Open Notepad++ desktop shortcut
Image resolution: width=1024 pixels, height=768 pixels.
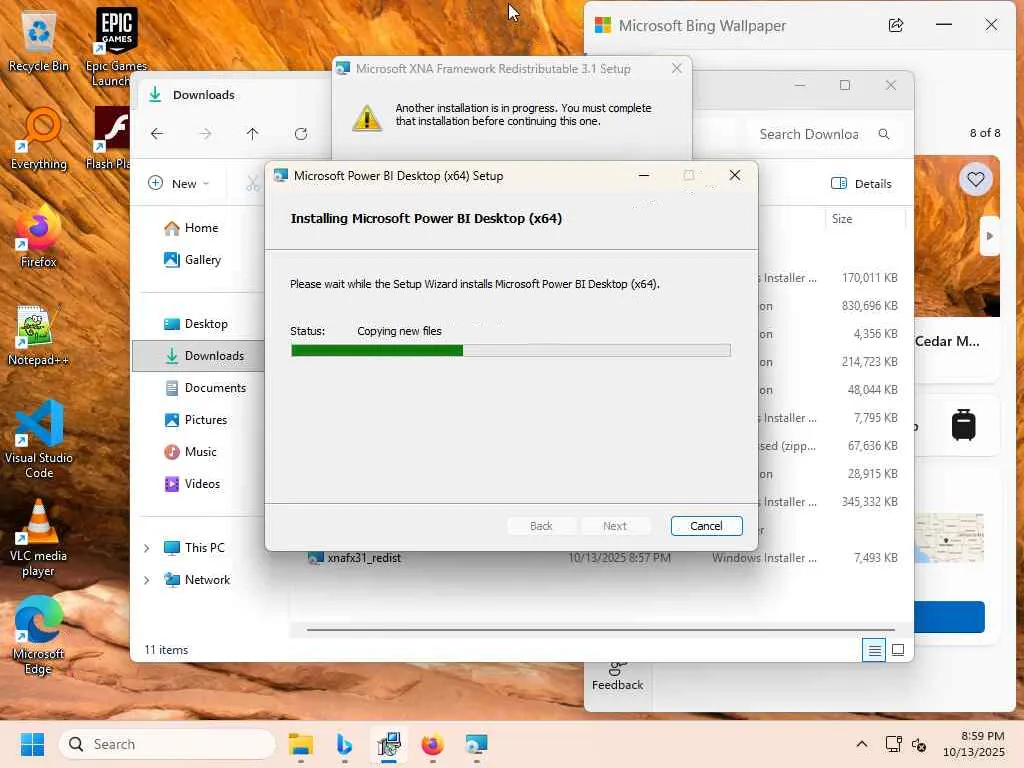38,335
